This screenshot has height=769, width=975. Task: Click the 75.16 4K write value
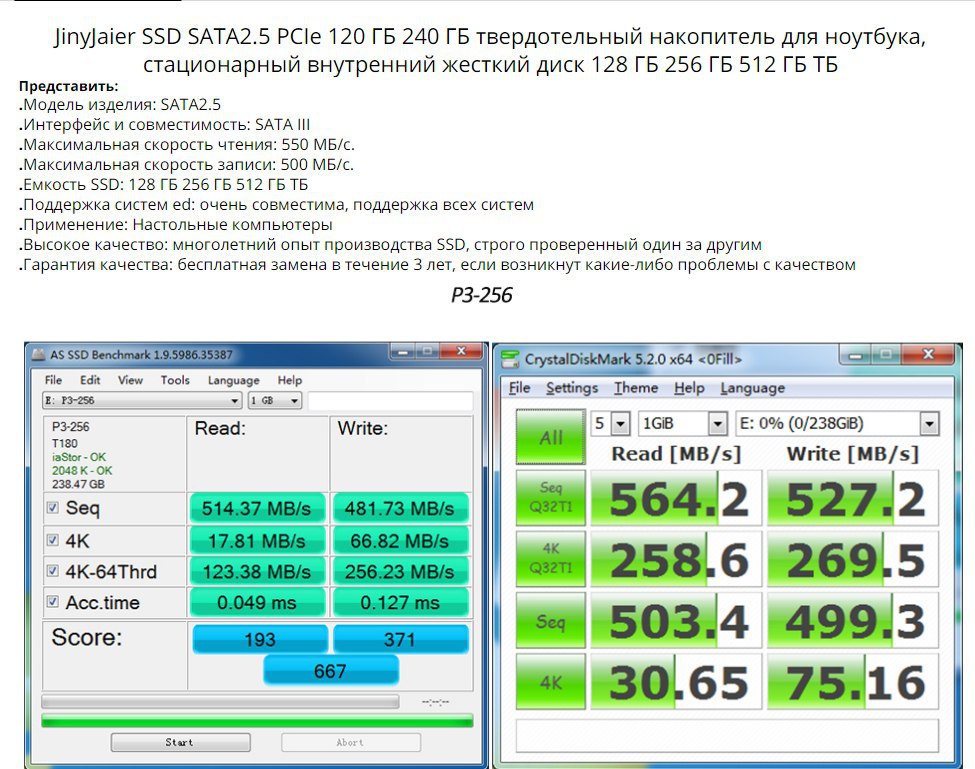pyautogui.click(x=853, y=681)
